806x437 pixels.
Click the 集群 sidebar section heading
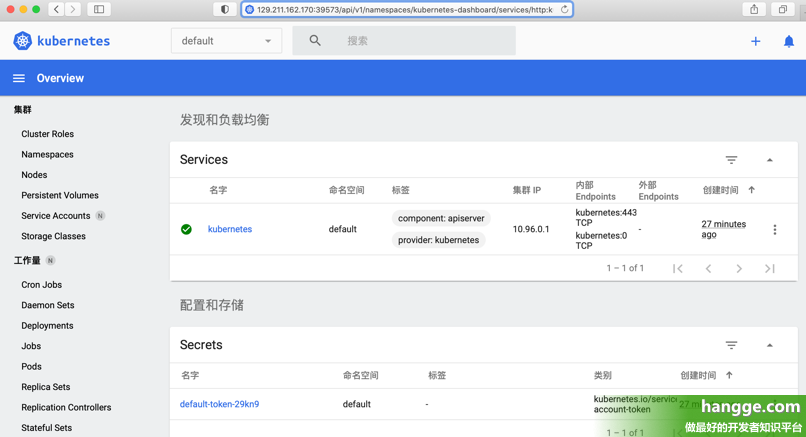point(23,110)
